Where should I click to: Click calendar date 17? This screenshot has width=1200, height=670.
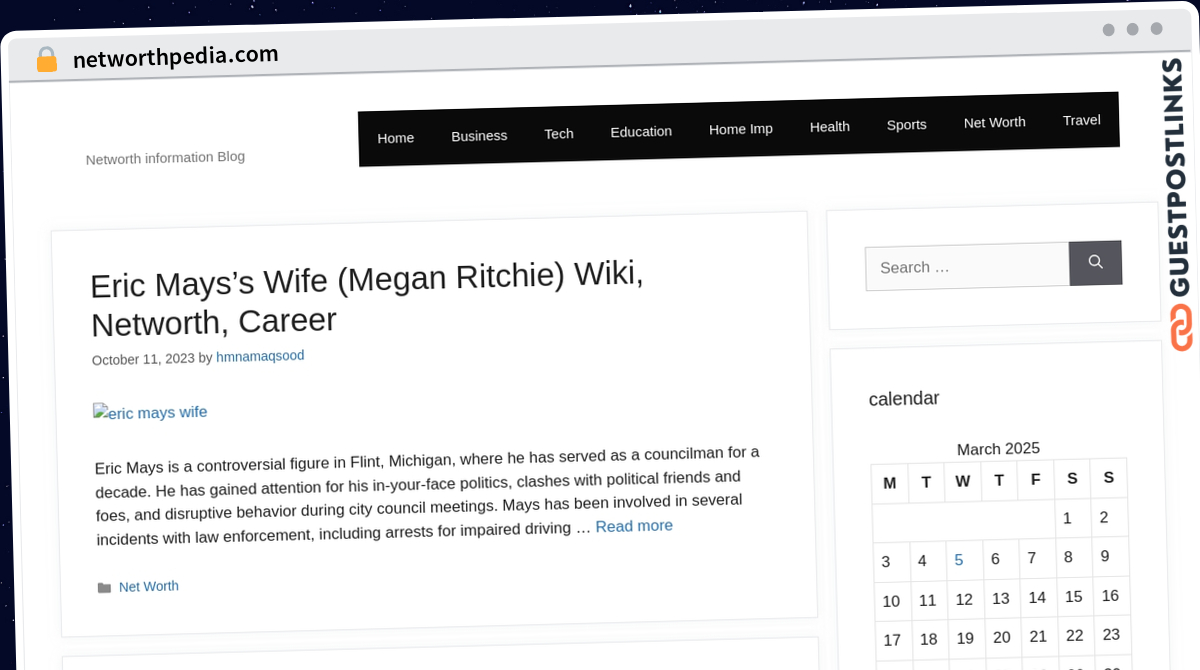point(892,641)
